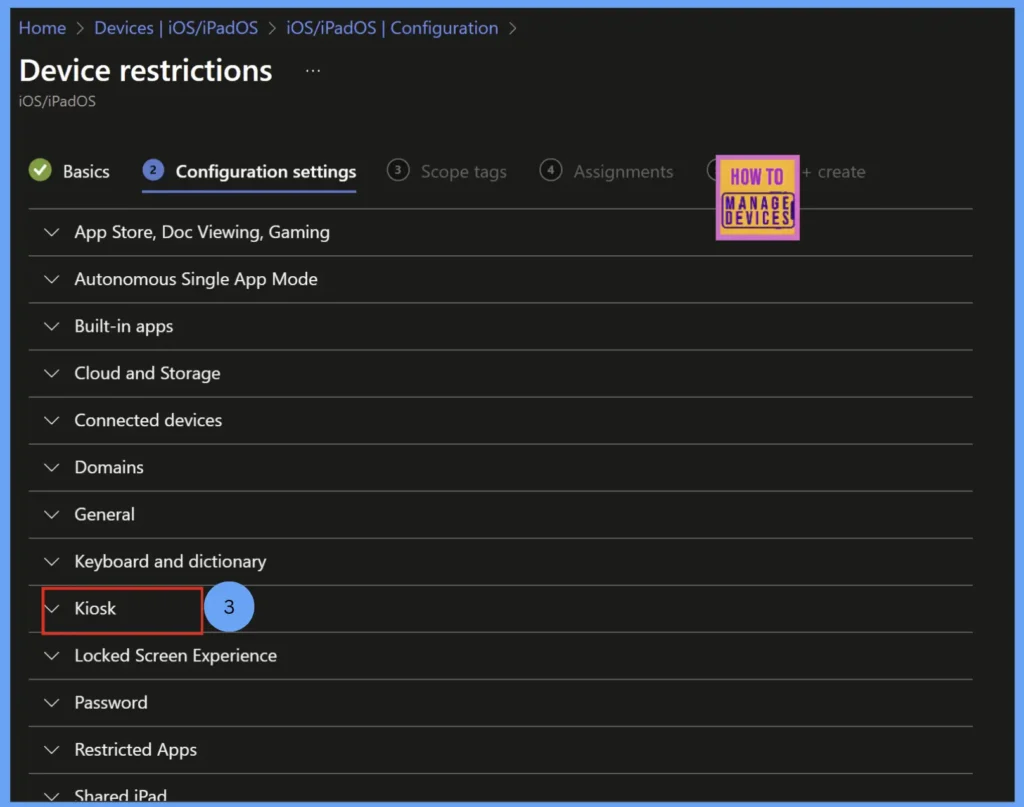
Task: Click the General section label
Action: point(104,514)
